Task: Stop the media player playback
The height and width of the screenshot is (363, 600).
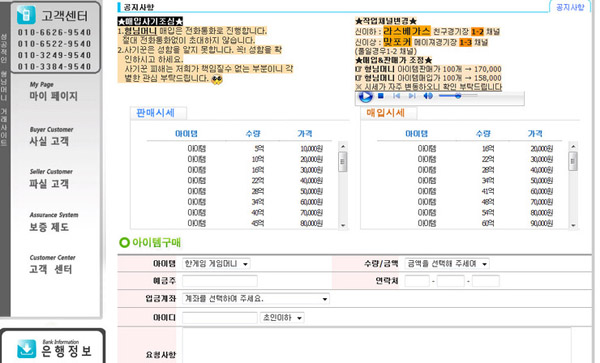Action: (x=381, y=96)
